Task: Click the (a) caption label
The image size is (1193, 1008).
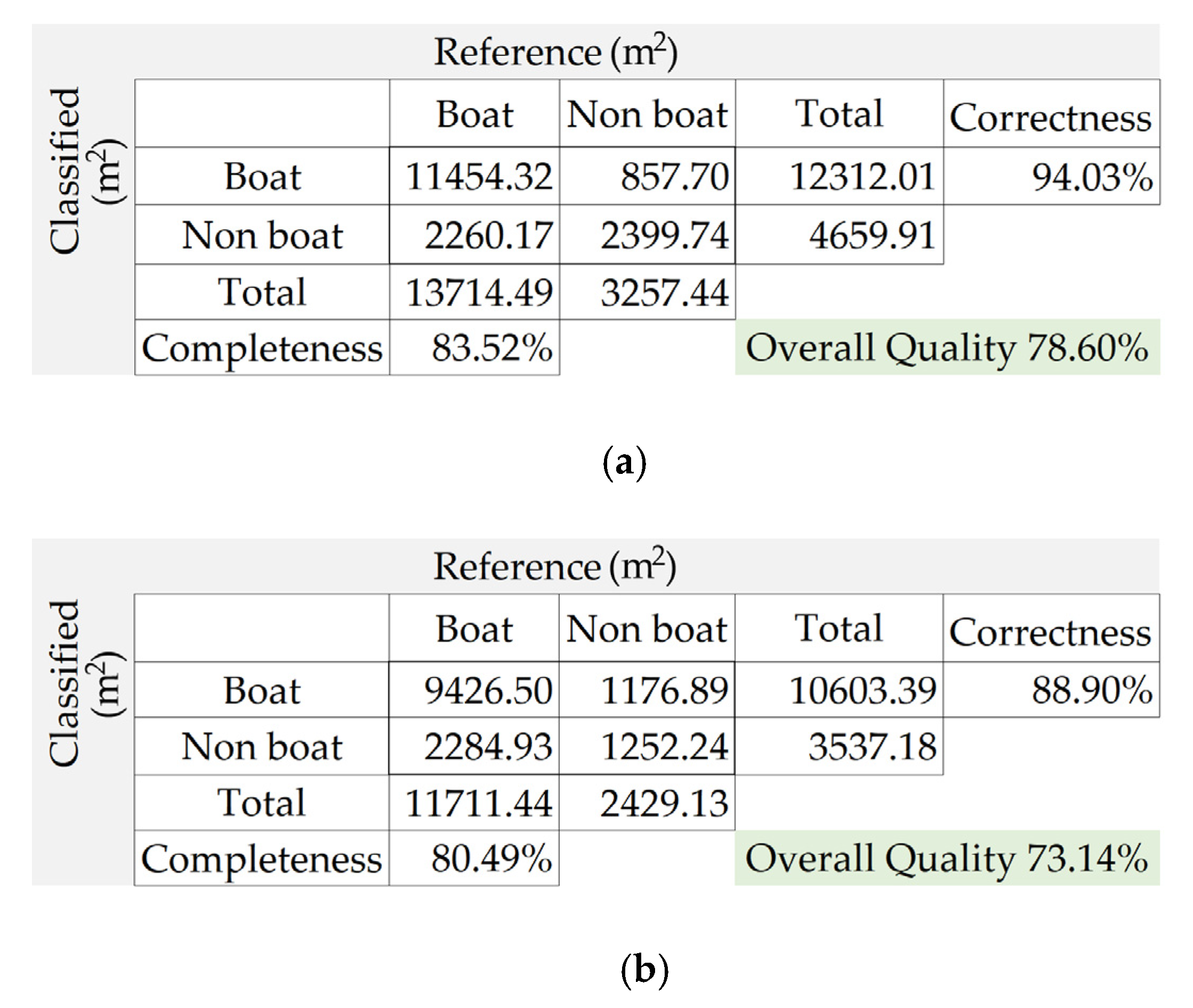Action: (x=624, y=463)
